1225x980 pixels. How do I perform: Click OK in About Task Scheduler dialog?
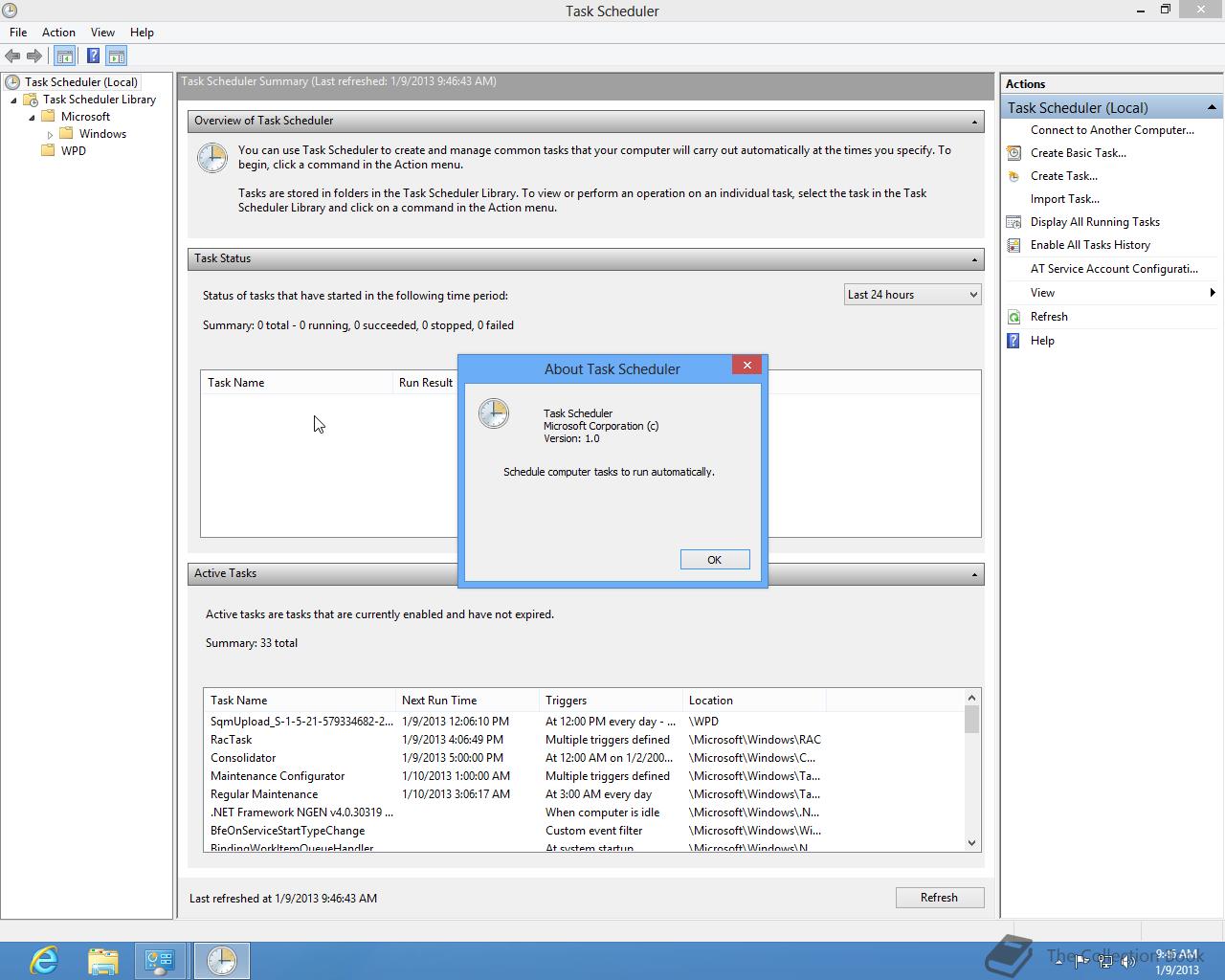click(x=715, y=560)
